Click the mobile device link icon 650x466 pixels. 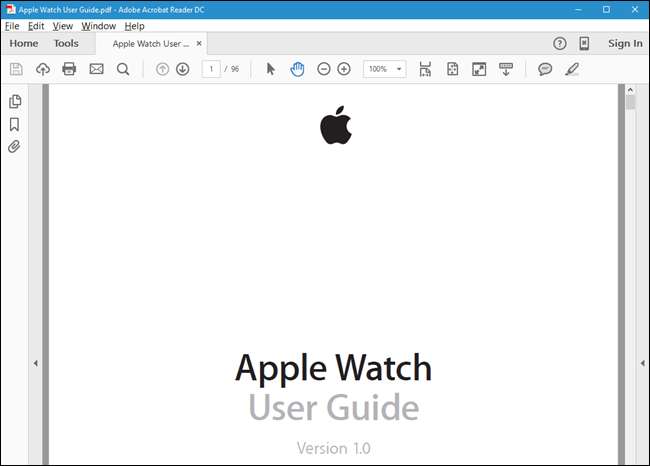(x=584, y=43)
